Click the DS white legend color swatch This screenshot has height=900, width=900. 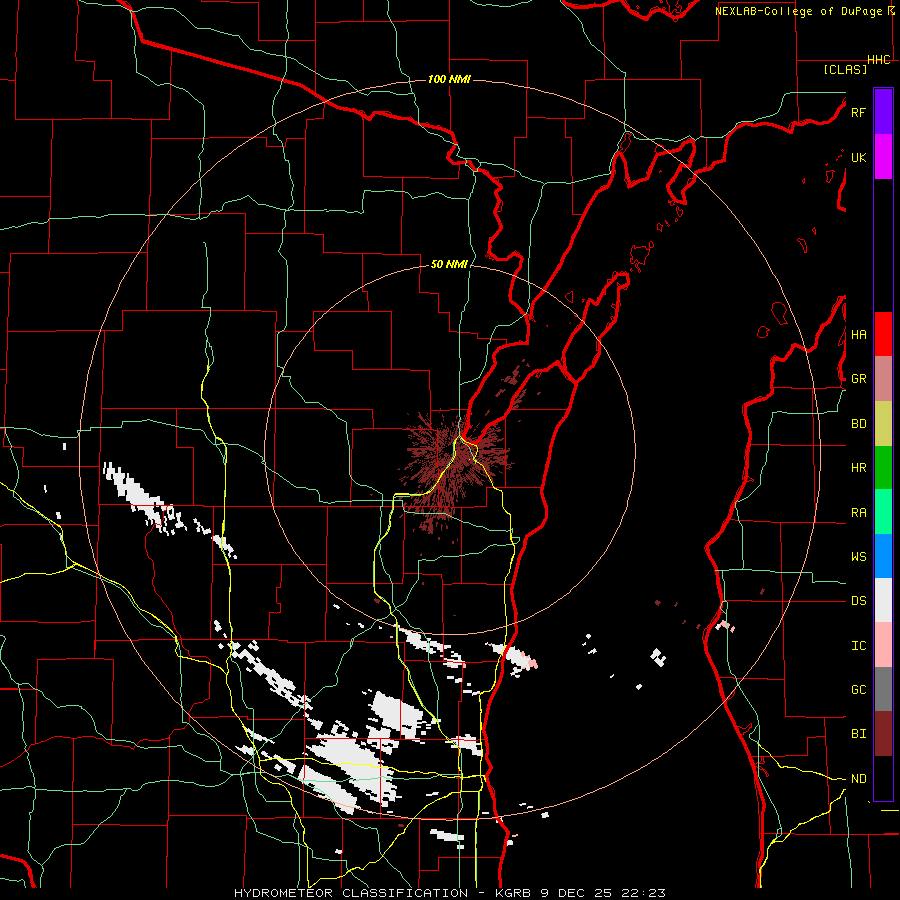click(x=883, y=600)
